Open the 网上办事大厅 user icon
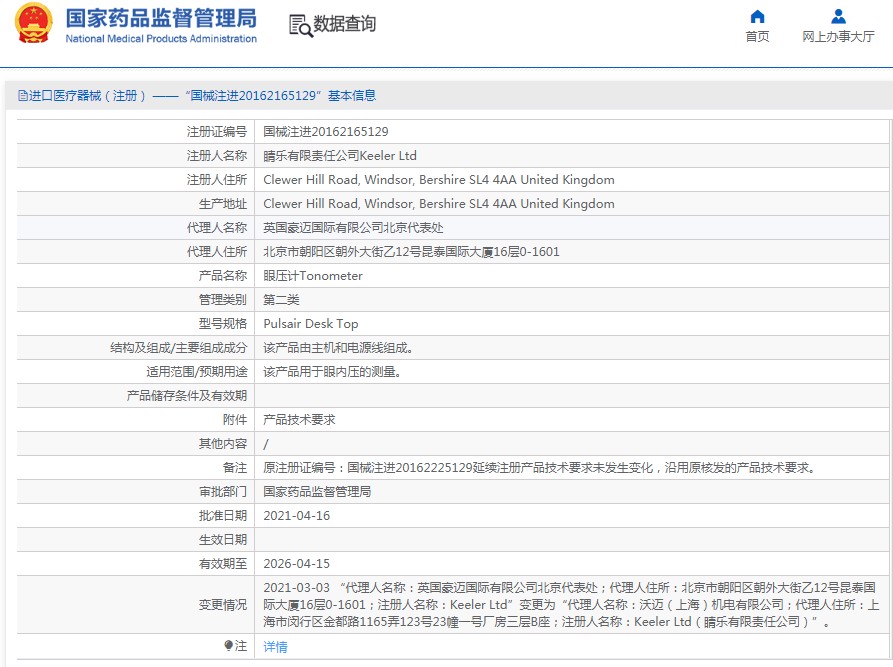The image size is (893, 667). click(x=838, y=16)
